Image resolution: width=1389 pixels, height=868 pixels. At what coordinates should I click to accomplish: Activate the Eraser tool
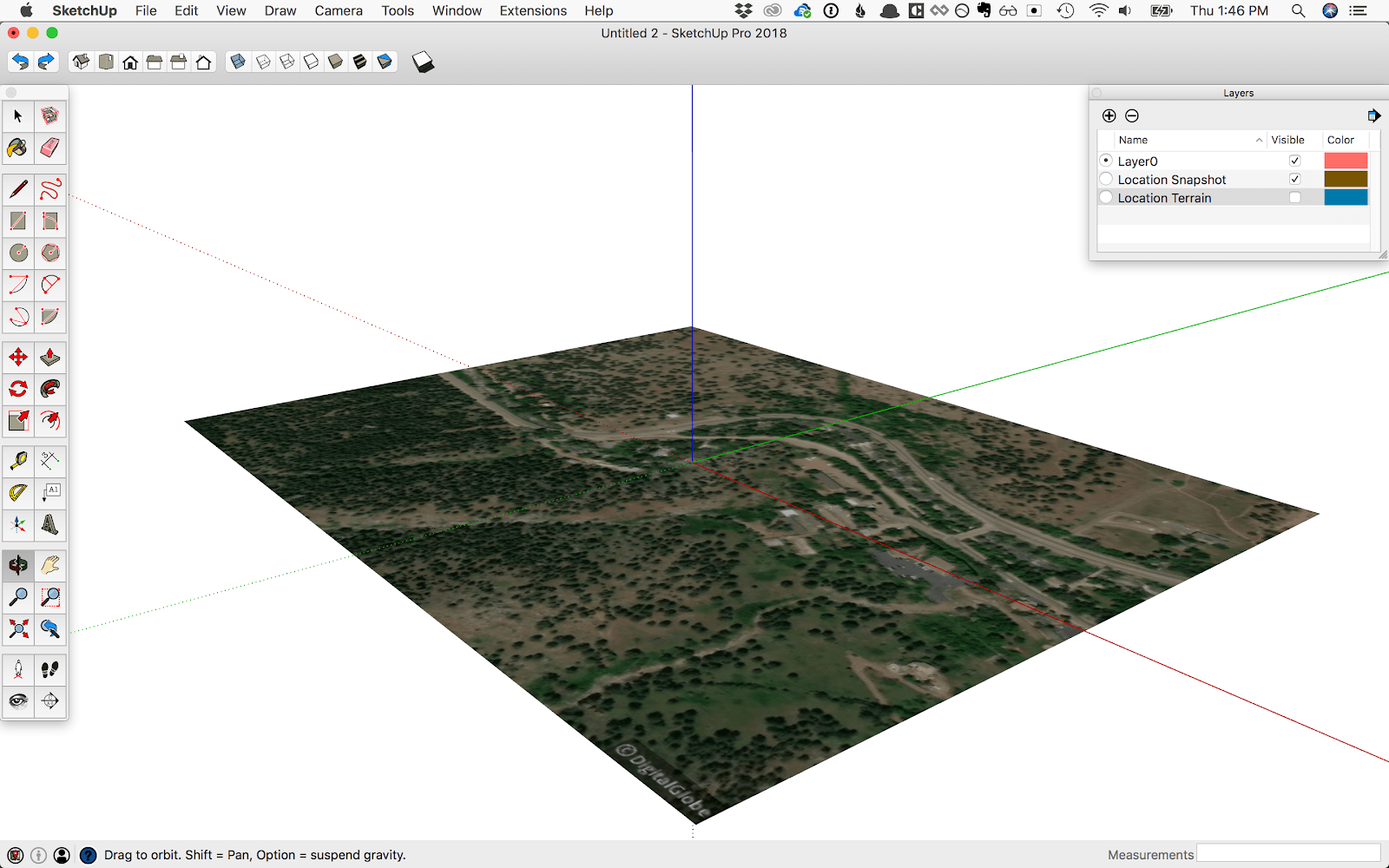tap(49, 148)
